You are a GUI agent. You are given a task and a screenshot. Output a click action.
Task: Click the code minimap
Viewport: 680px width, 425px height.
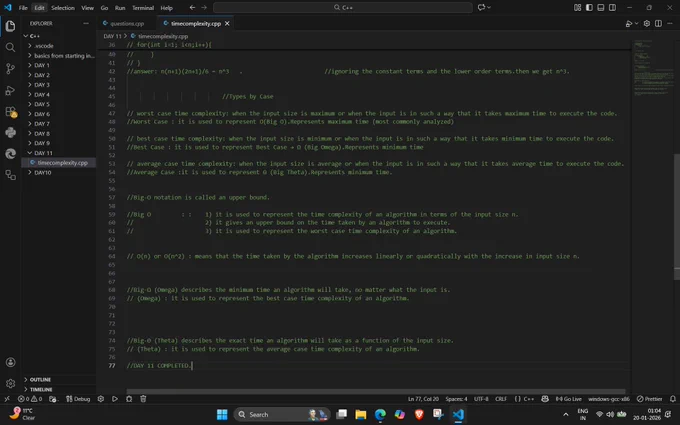point(652,67)
